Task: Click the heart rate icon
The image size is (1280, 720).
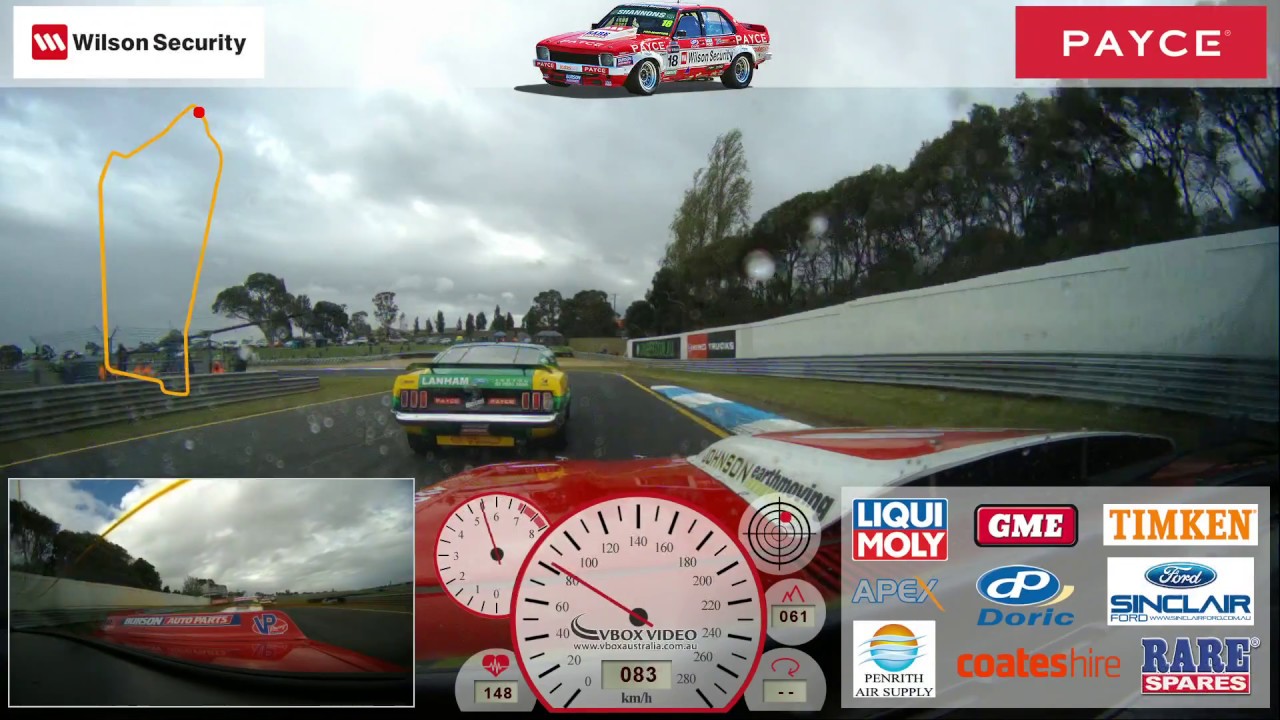Action: click(x=496, y=665)
